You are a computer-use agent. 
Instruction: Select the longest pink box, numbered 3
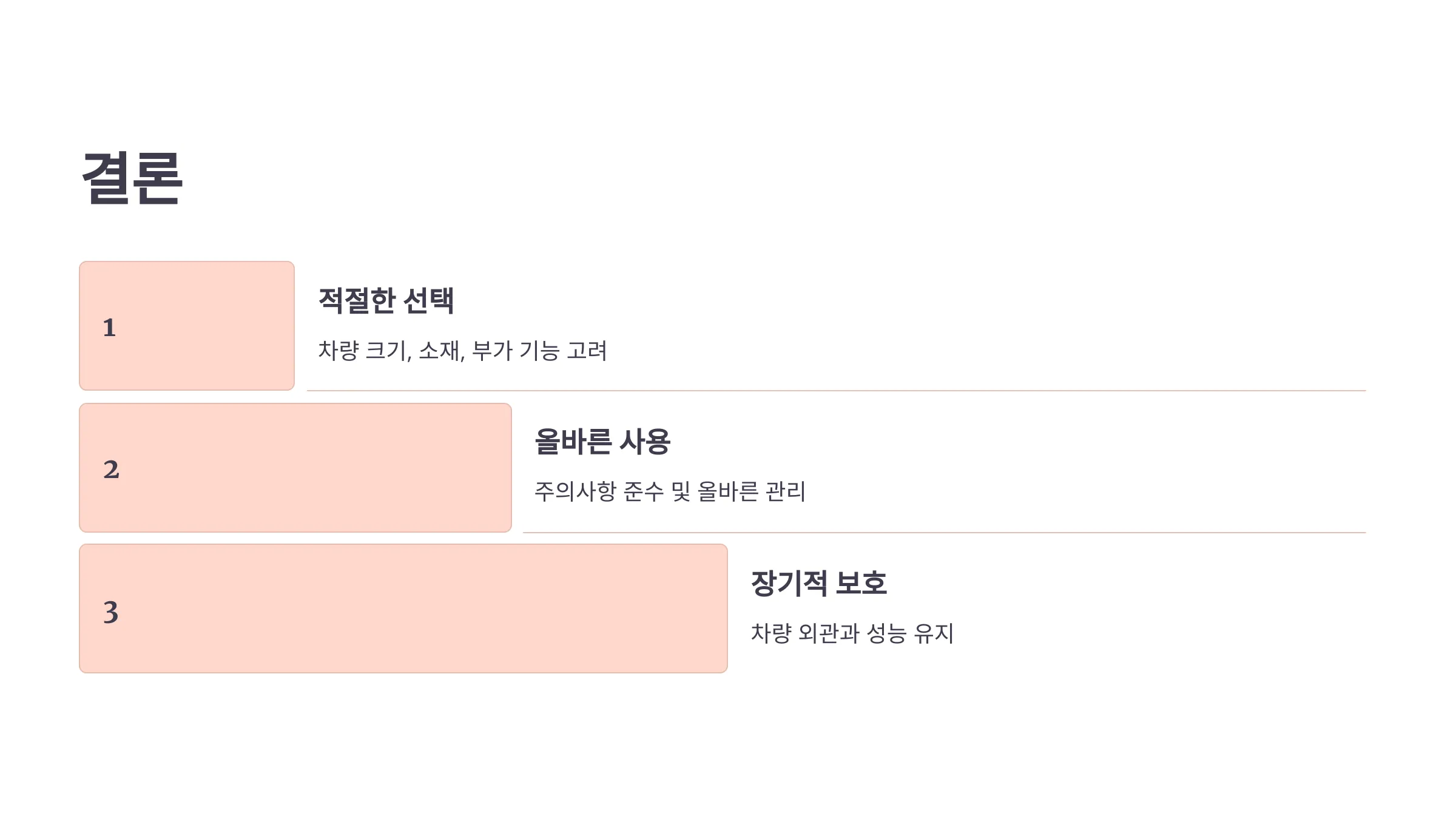403,608
